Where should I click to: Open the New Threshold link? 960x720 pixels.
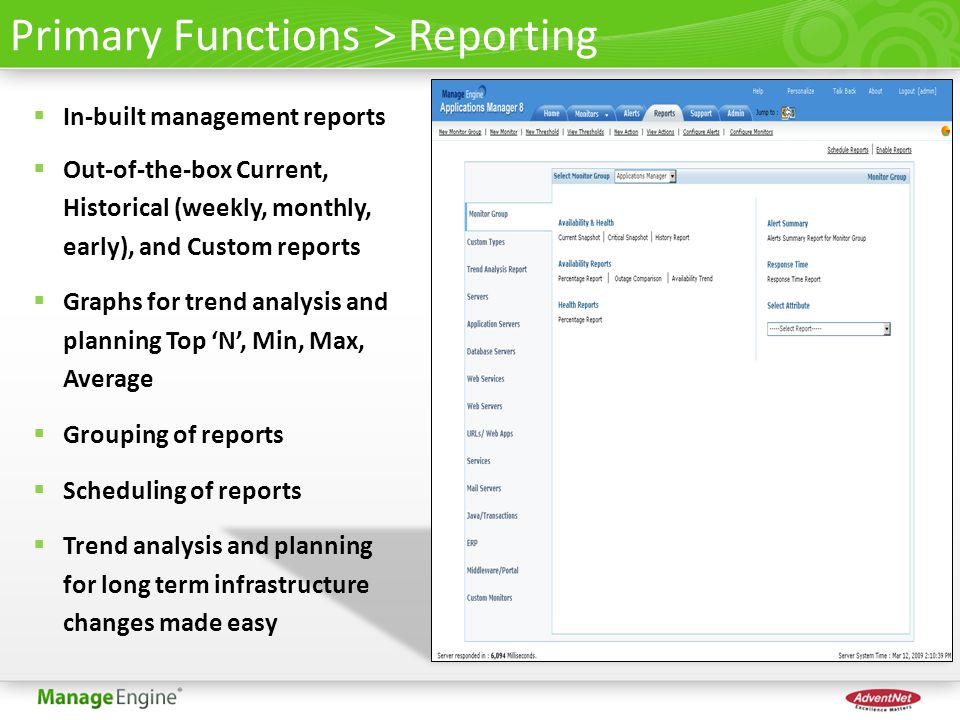click(x=542, y=132)
